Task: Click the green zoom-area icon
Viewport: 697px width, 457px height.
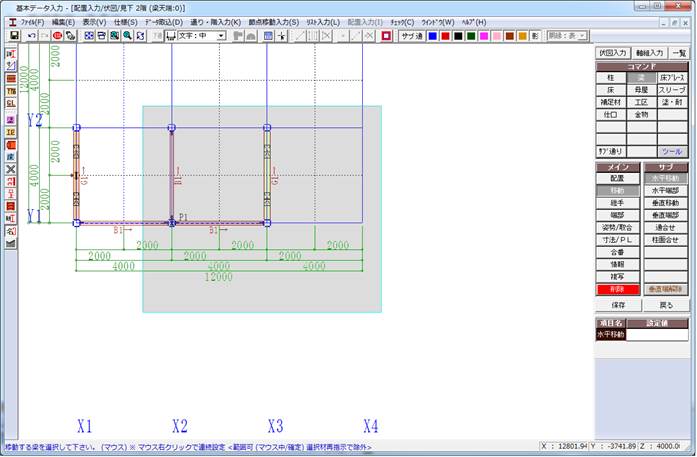Action: [115, 36]
